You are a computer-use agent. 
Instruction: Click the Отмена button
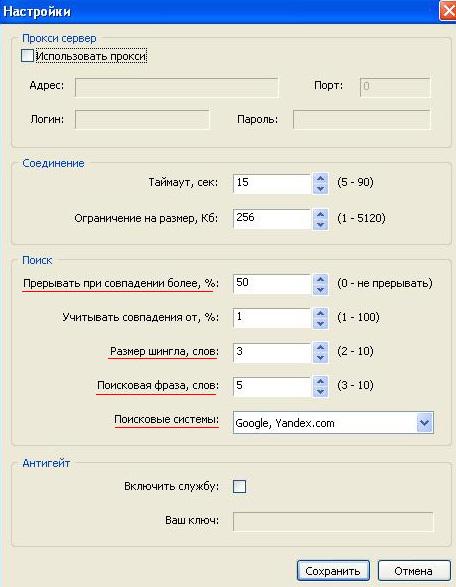(x=414, y=571)
